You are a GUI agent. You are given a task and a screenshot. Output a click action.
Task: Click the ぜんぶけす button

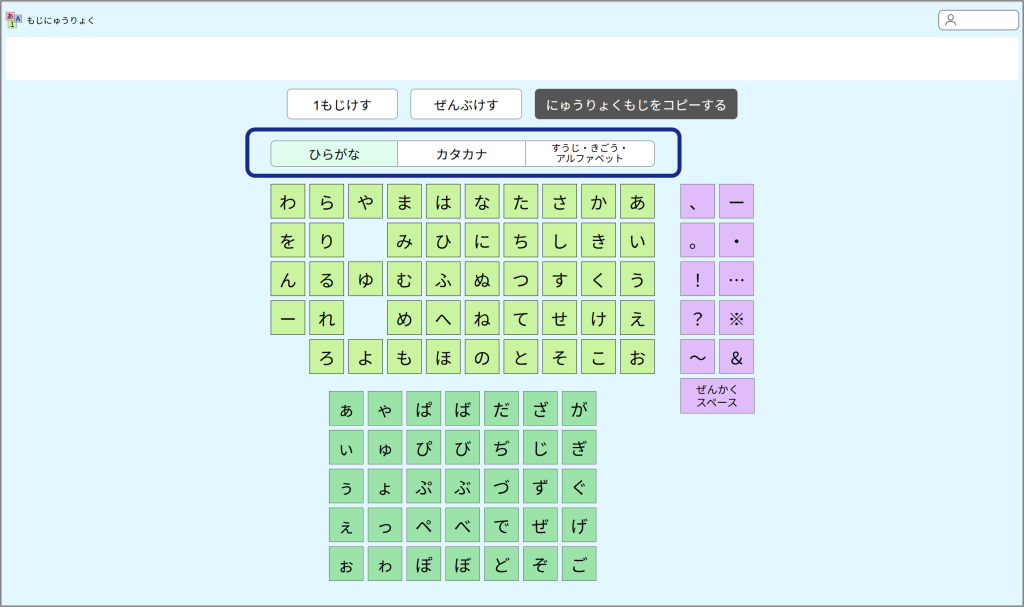(466, 104)
